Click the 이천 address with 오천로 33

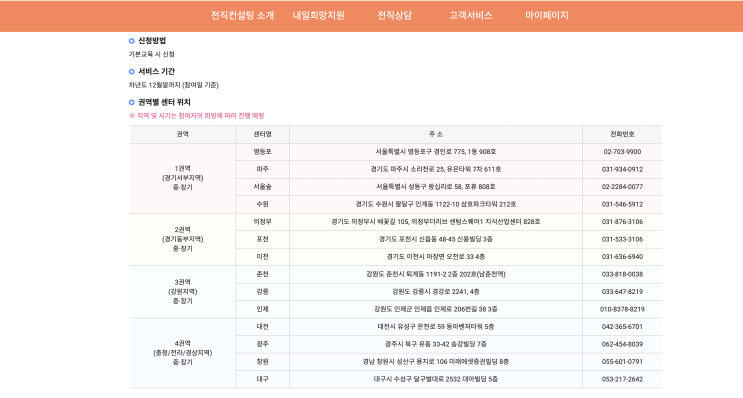pos(436,257)
